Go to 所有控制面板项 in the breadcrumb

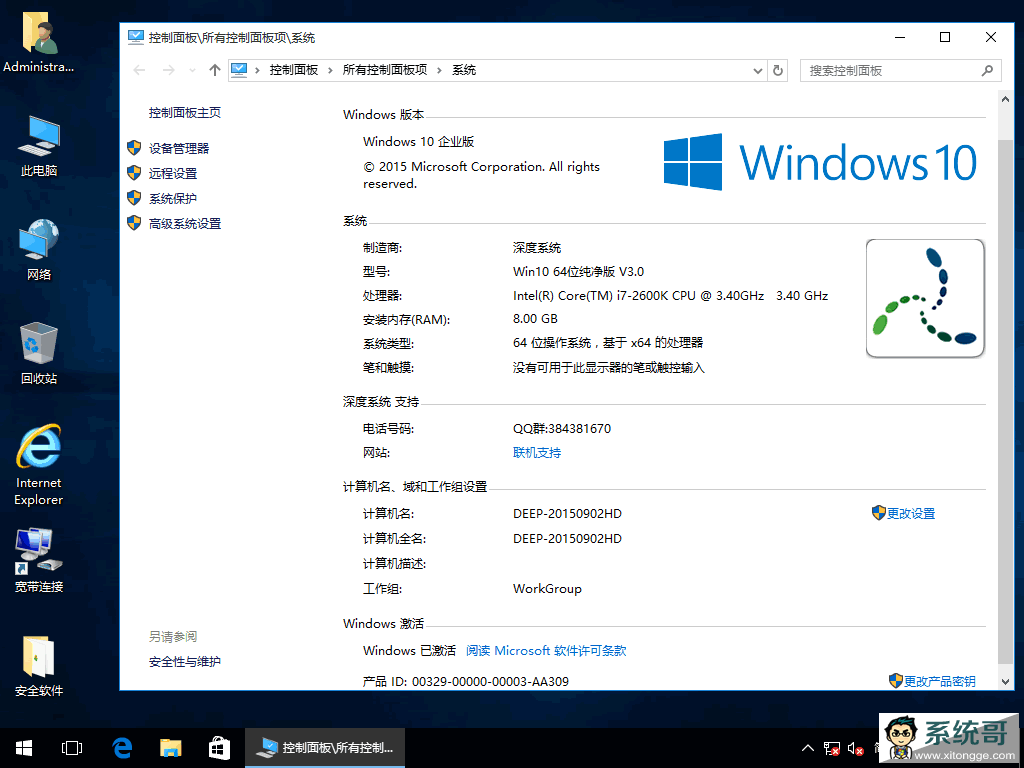pos(385,70)
